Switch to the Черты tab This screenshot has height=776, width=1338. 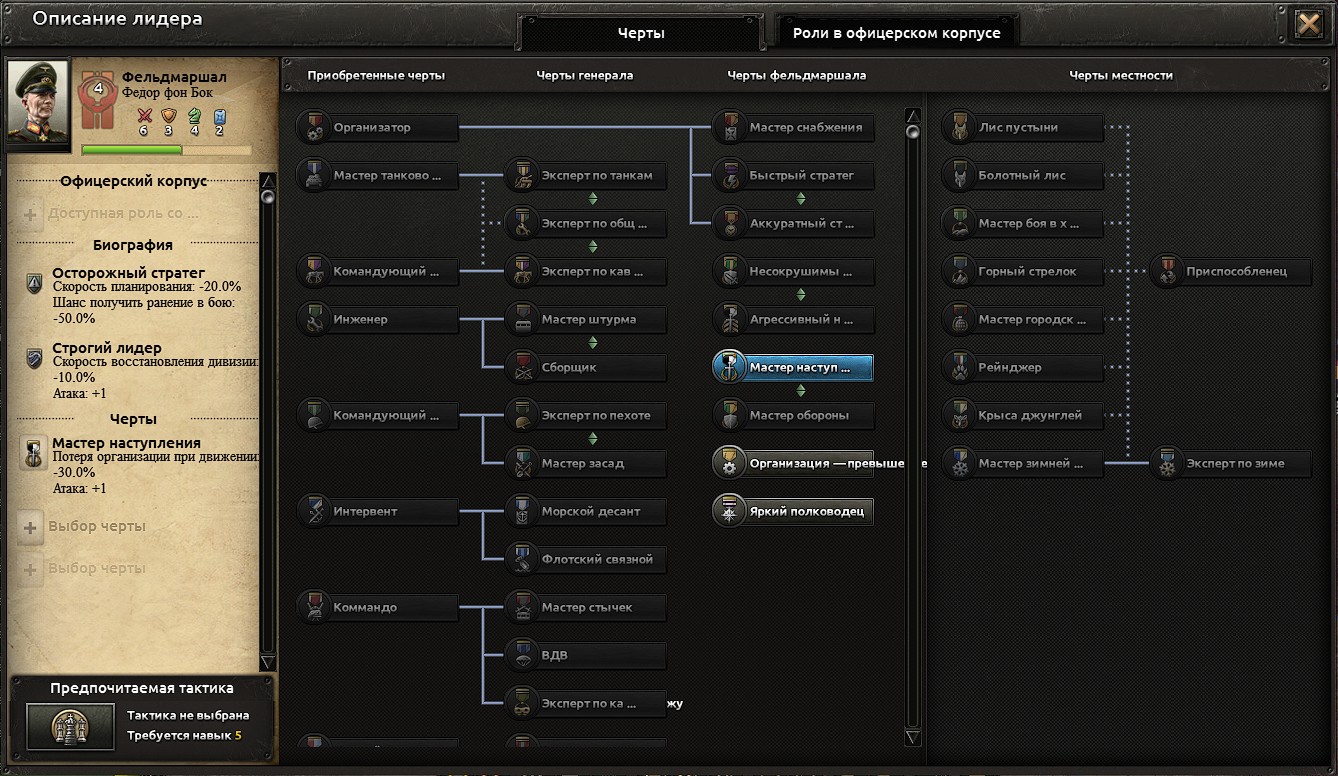[641, 33]
